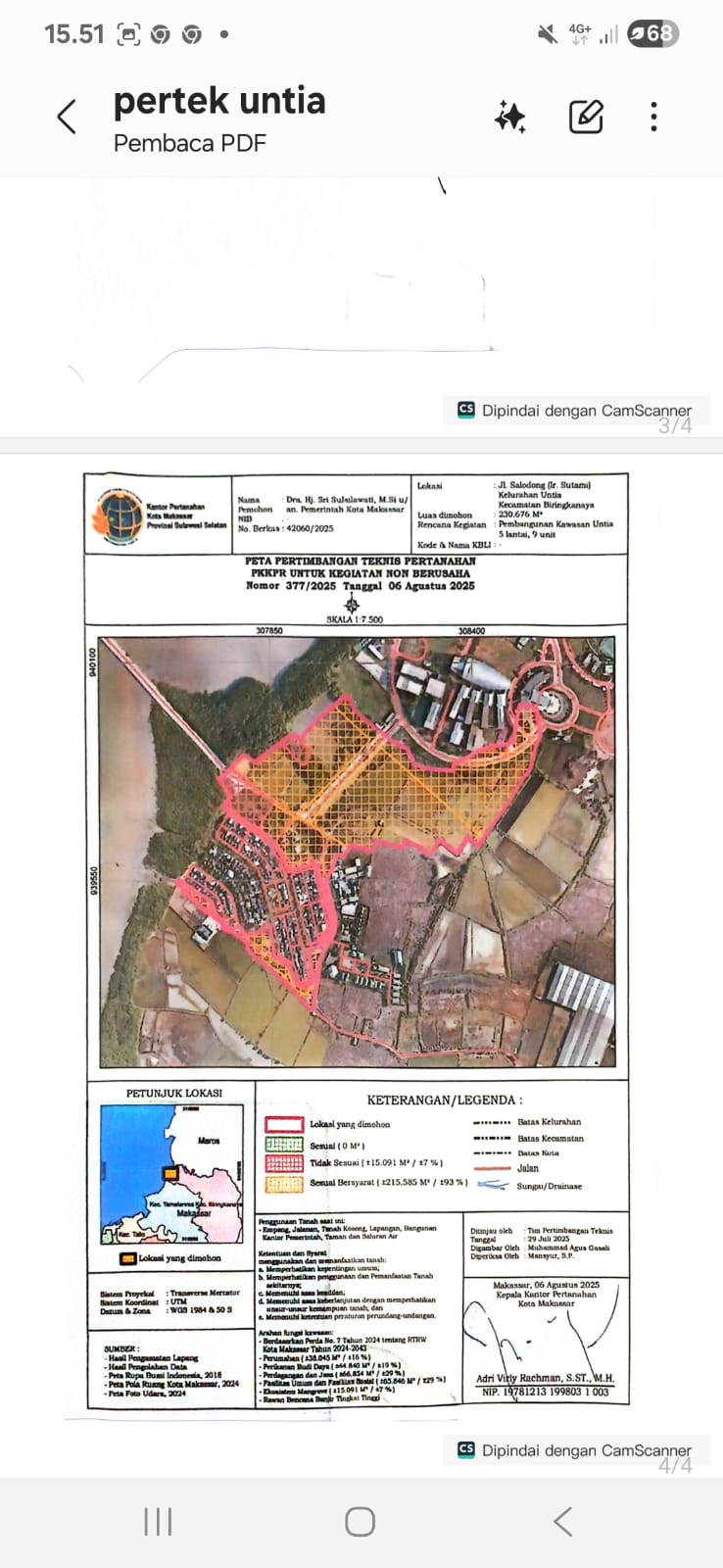The width and height of the screenshot is (723, 1568).
Task: Tap the "pertek untia" document title
Action: [219, 101]
